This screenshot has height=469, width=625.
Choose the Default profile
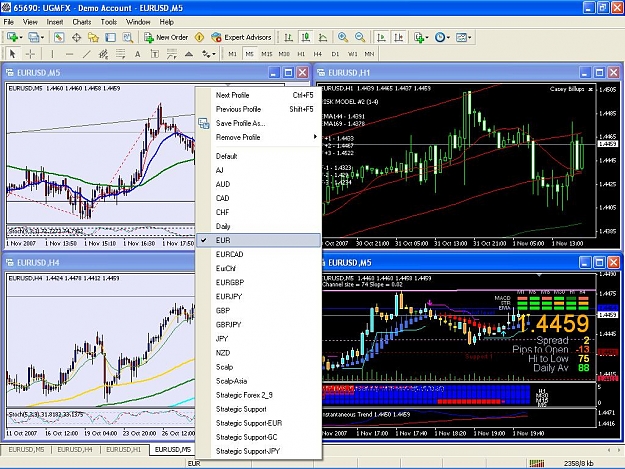click(x=259, y=156)
